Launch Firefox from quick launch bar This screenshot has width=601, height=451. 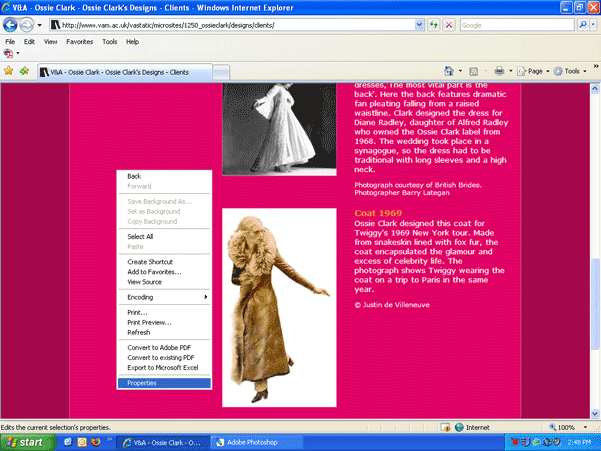(x=95, y=441)
